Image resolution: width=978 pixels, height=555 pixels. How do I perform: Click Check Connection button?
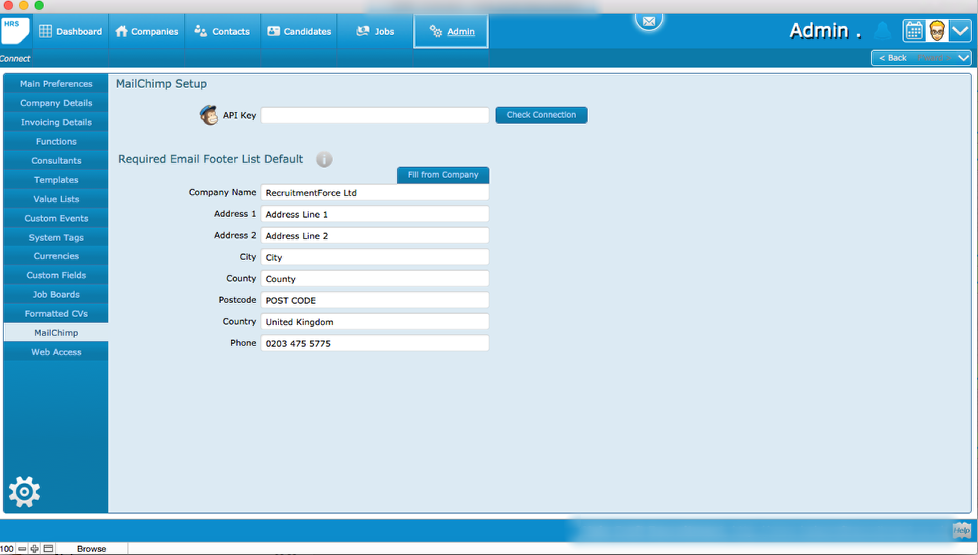[x=541, y=115]
